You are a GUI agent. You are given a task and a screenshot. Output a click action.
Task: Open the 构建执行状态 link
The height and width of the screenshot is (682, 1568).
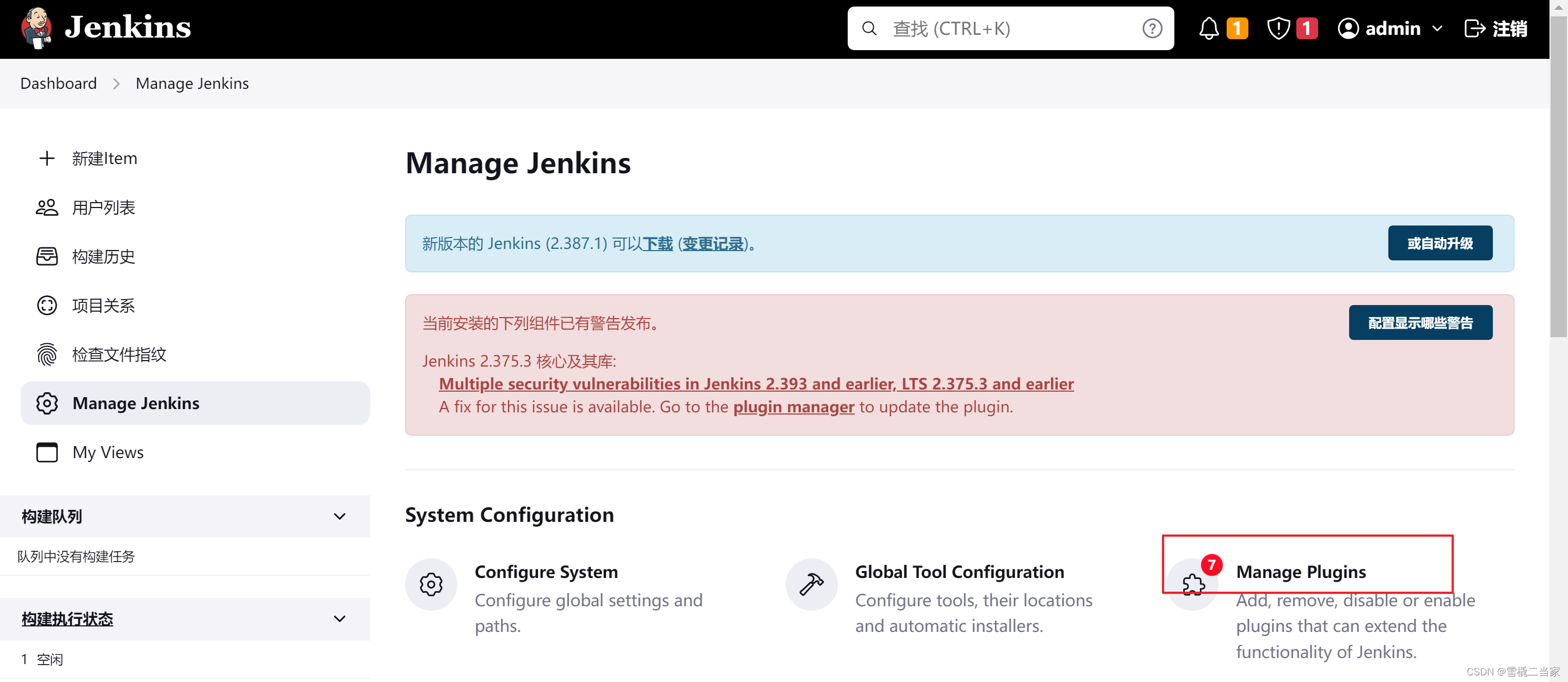point(67,619)
